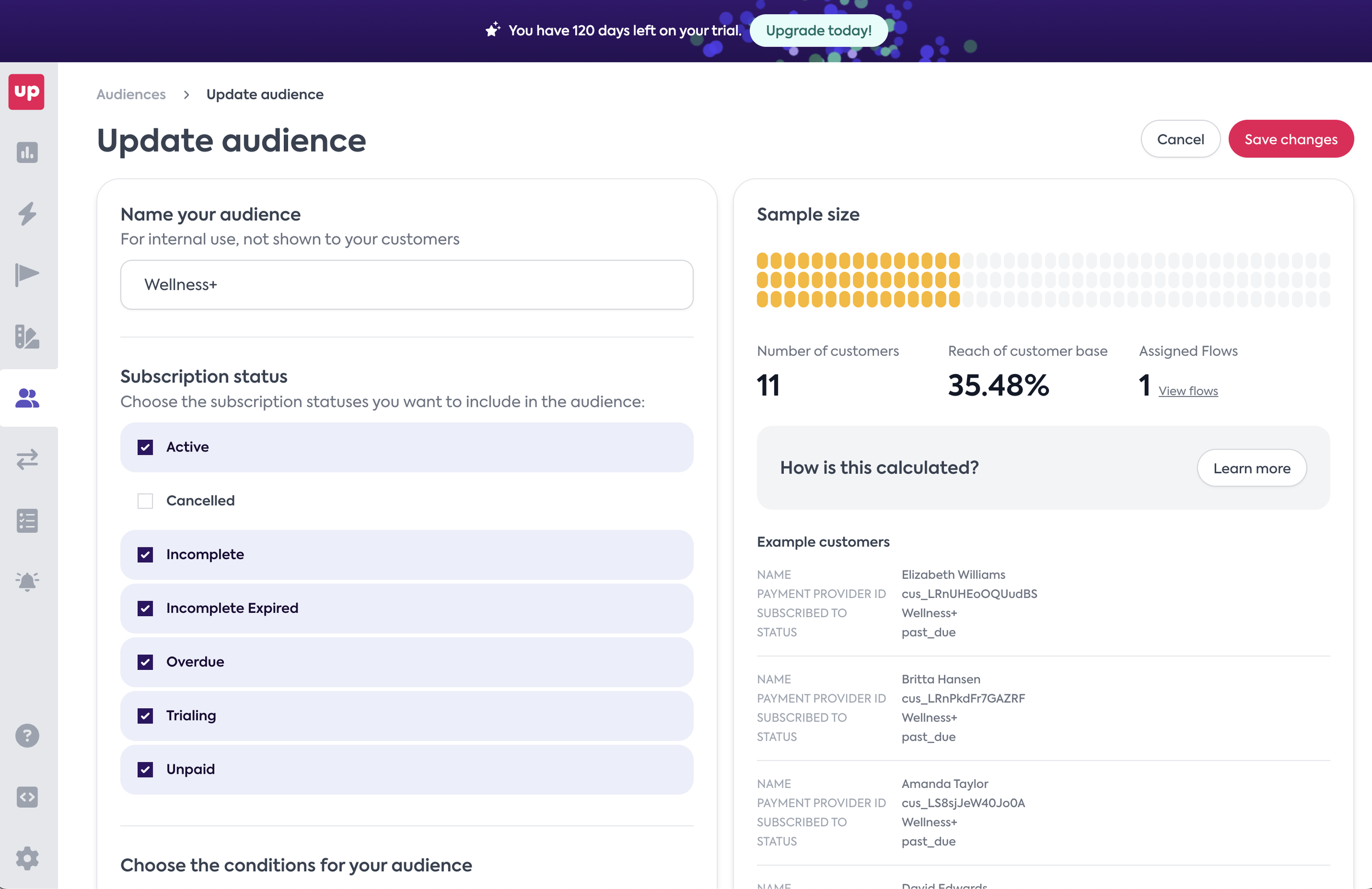Click Save changes button

click(1290, 139)
